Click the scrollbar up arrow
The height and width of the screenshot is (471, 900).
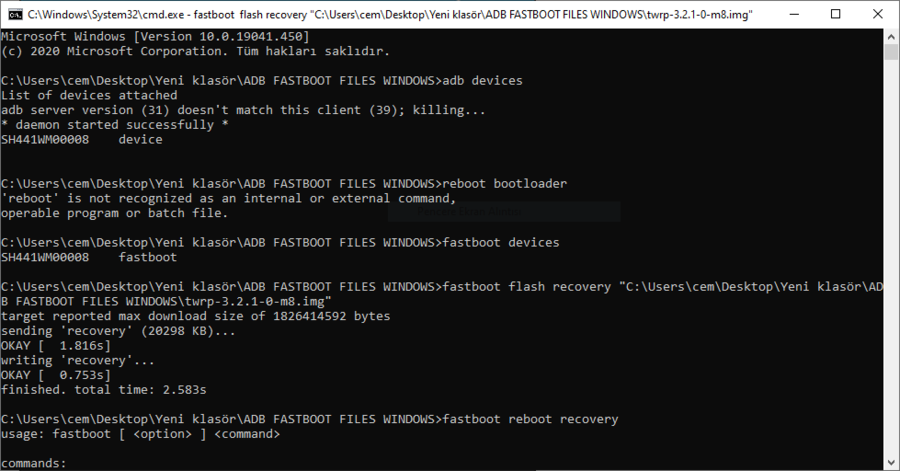pos(890,35)
